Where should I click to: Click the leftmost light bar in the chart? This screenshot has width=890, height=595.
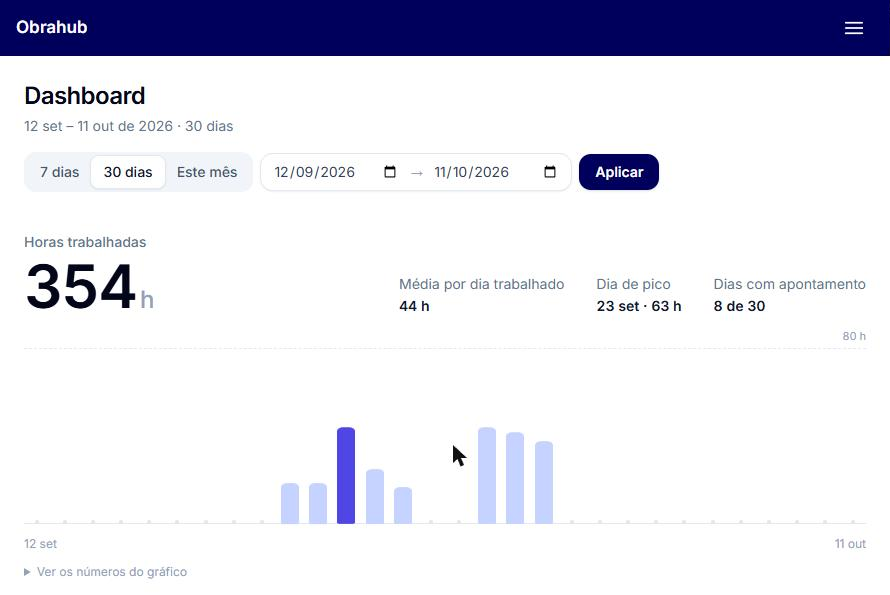(x=290, y=503)
